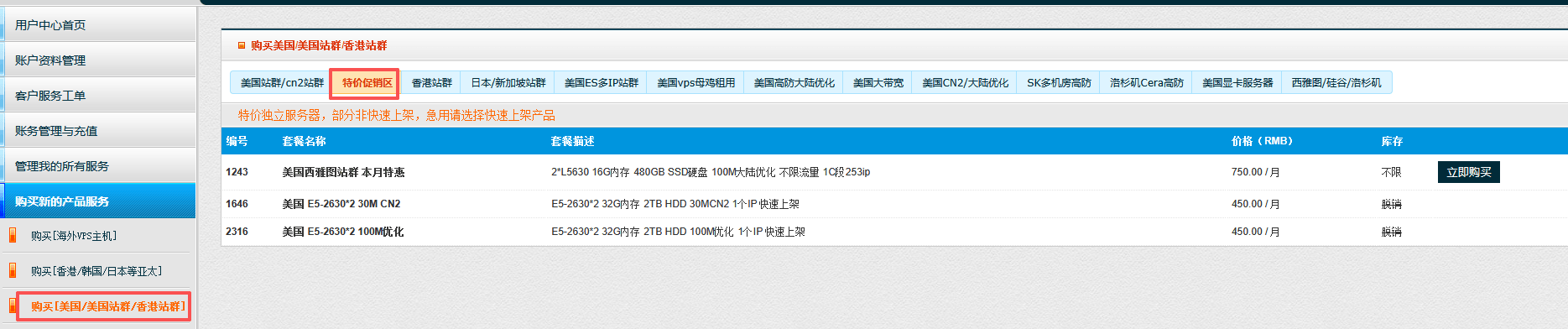Click description starting with 2*L5630 16G内存
Viewport: 1568px width, 329px height.
[711, 172]
